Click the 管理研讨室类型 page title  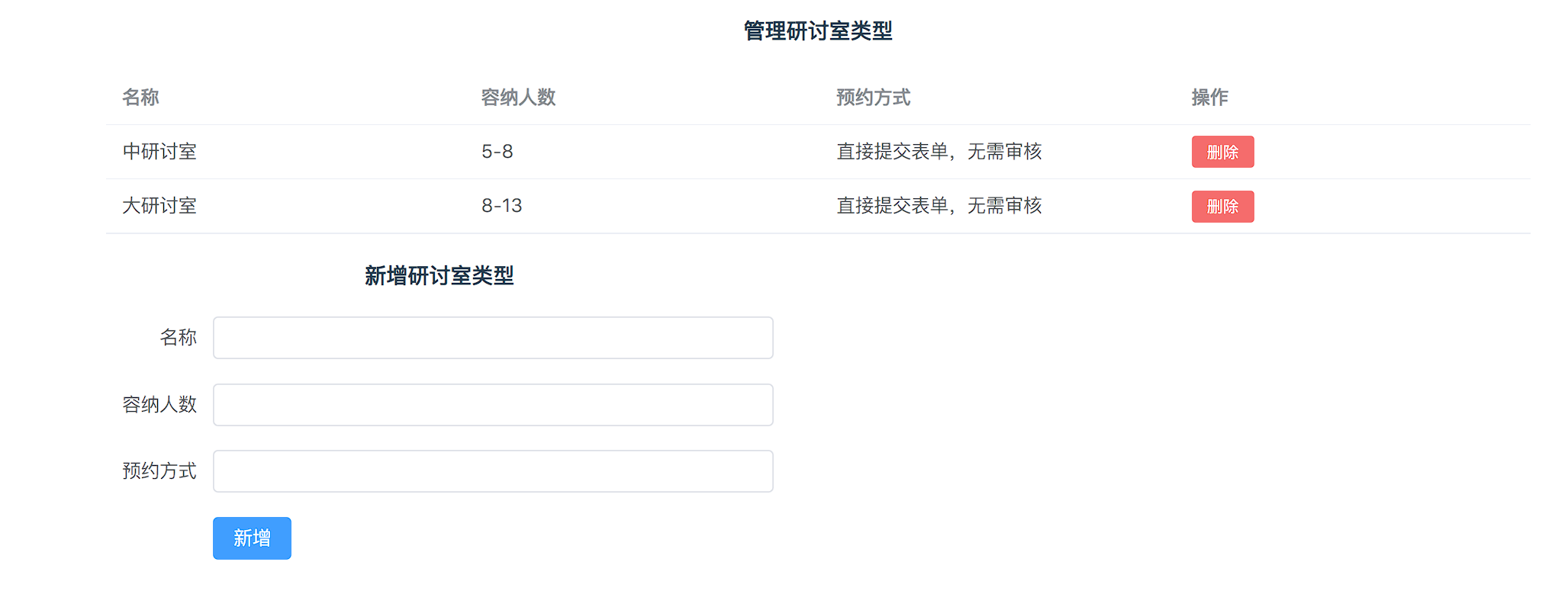tap(818, 31)
